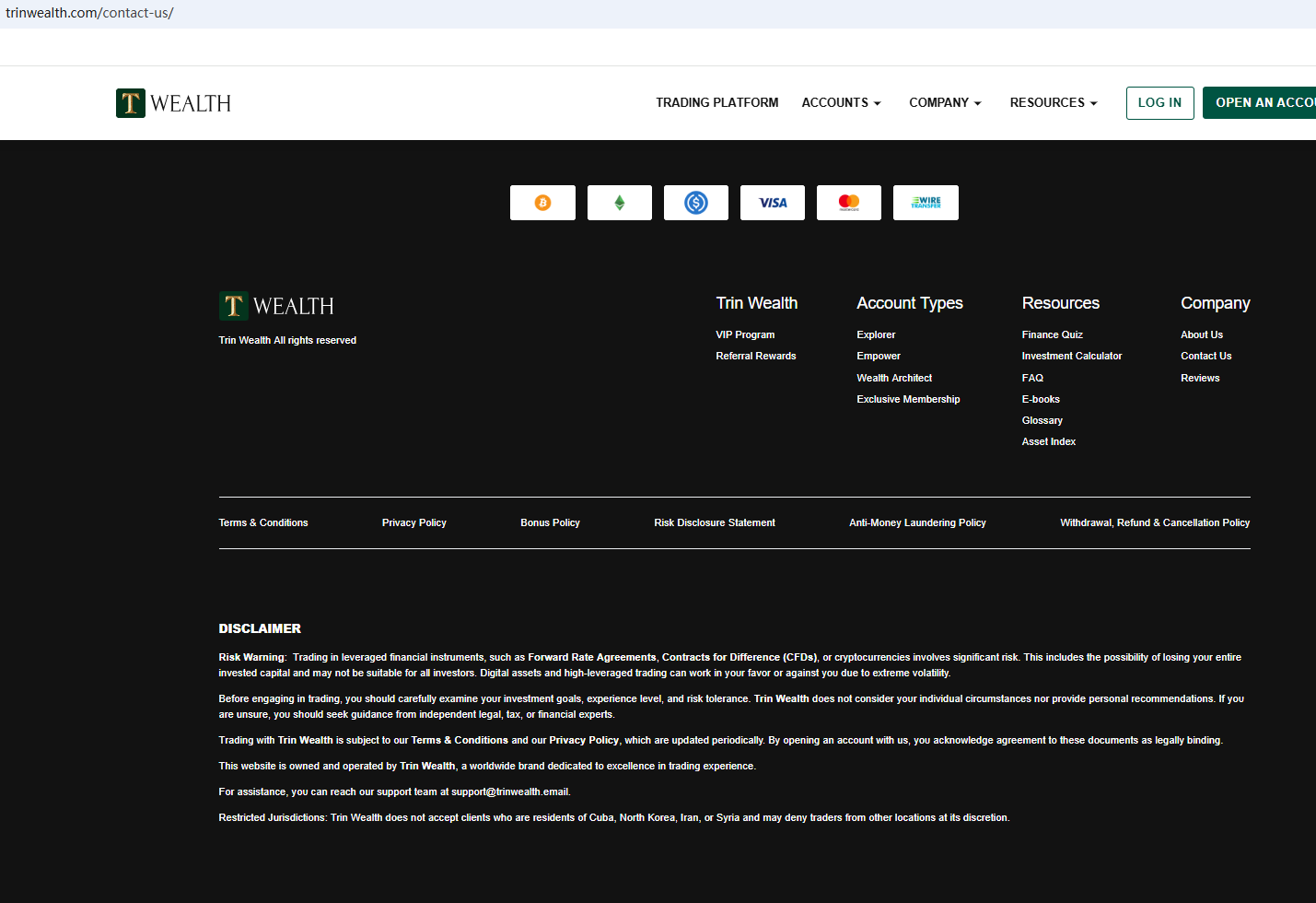Click the Open an Account button

pos(1262,103)
